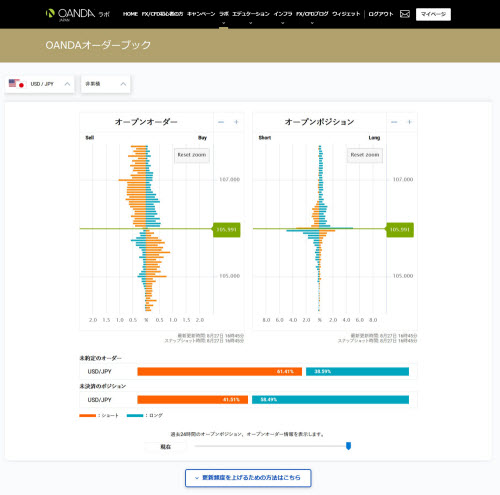Zoom in the Open Orders chart with plus
The width and height of the screenshot is (500, 495).
[236, 122]
